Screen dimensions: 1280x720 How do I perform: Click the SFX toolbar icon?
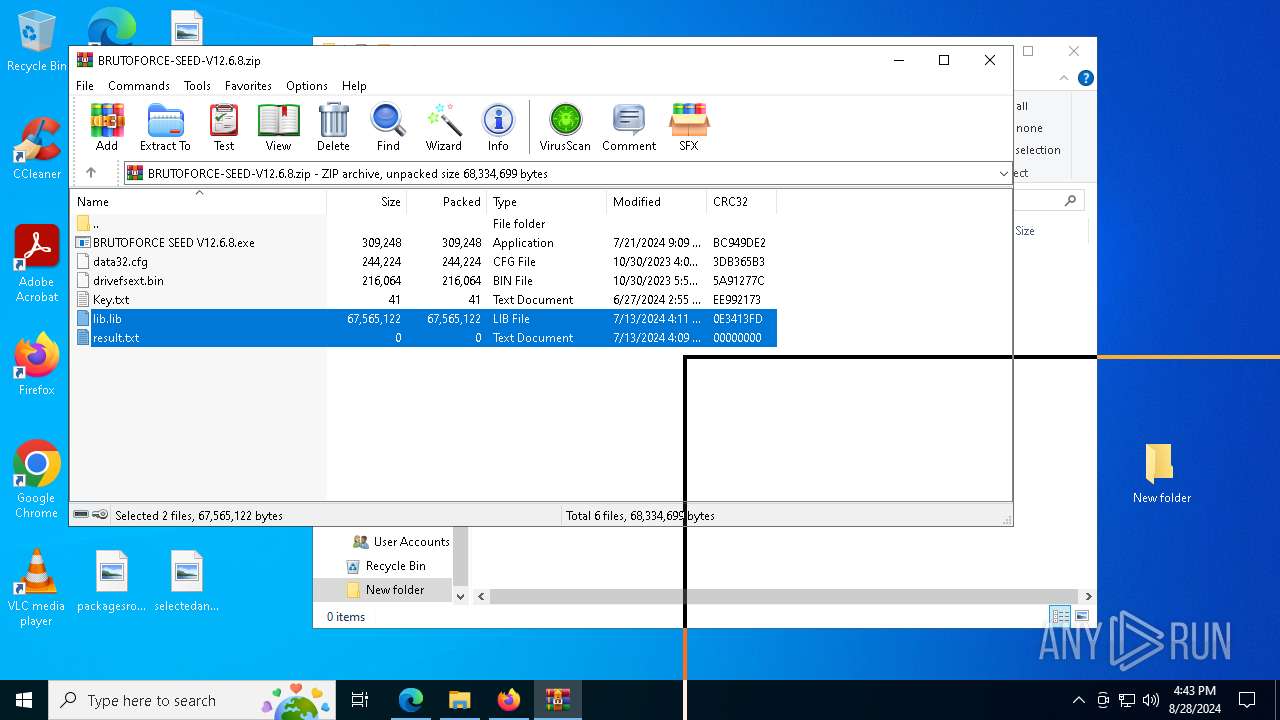click(689, 127)
